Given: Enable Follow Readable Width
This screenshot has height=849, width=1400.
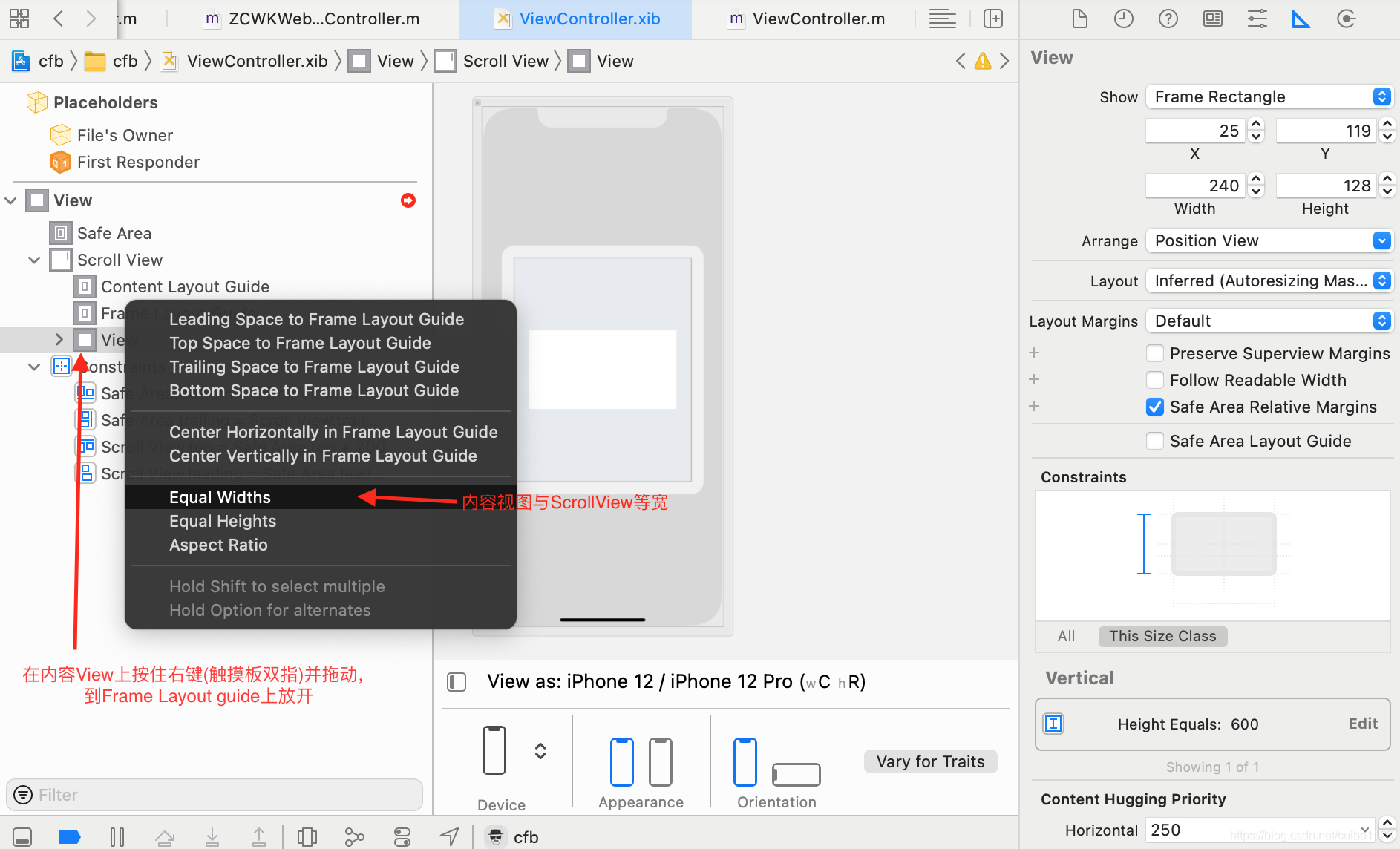Looking at the screenshot, I should click(1155, 380).
